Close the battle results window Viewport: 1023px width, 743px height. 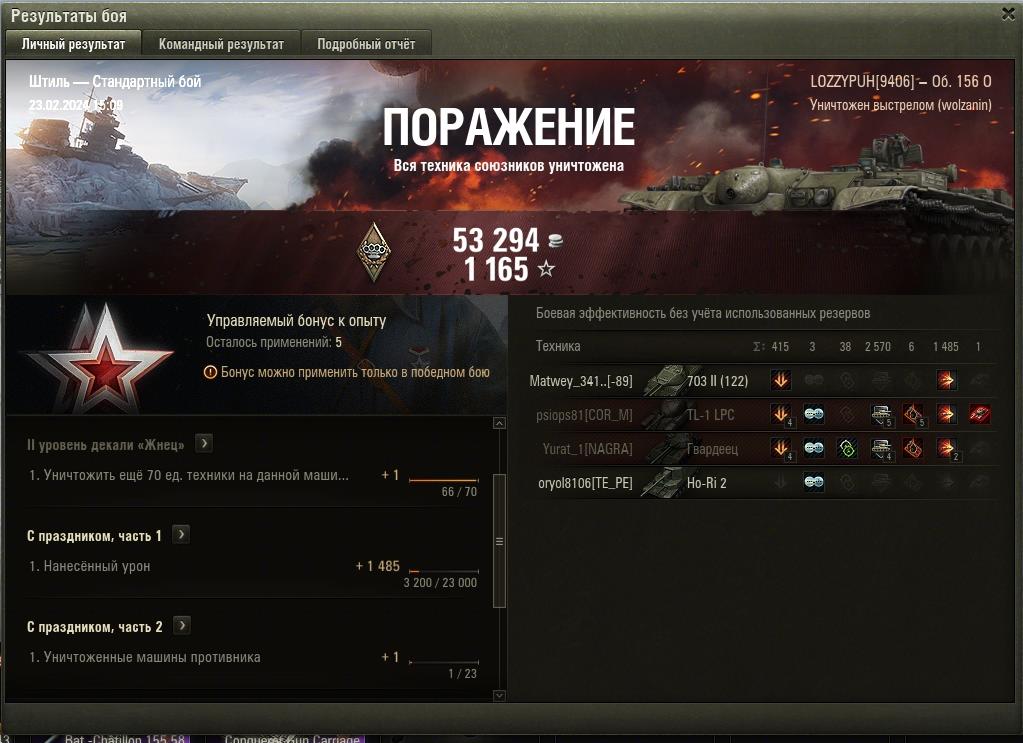pos(1009,14)
